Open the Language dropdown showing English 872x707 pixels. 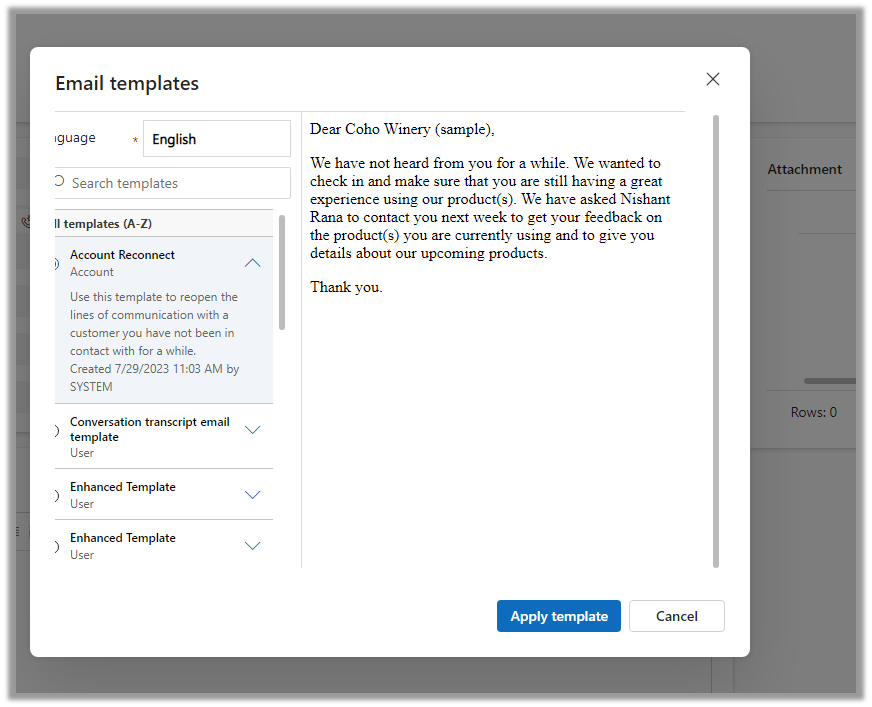216,139
